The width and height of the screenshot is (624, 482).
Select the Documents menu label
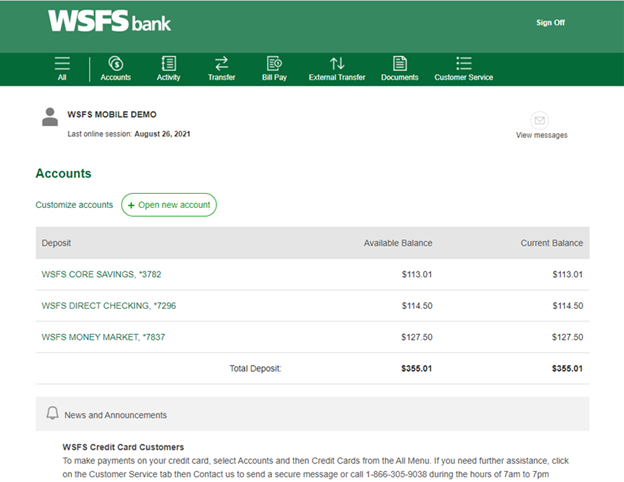click(x=400, y=77)
